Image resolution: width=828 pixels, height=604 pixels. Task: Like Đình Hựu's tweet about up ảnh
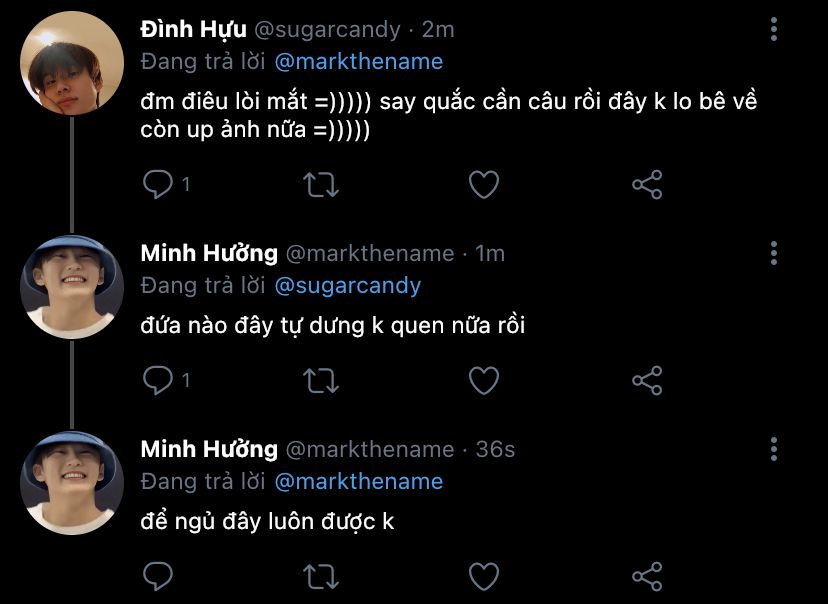(484, 184)
